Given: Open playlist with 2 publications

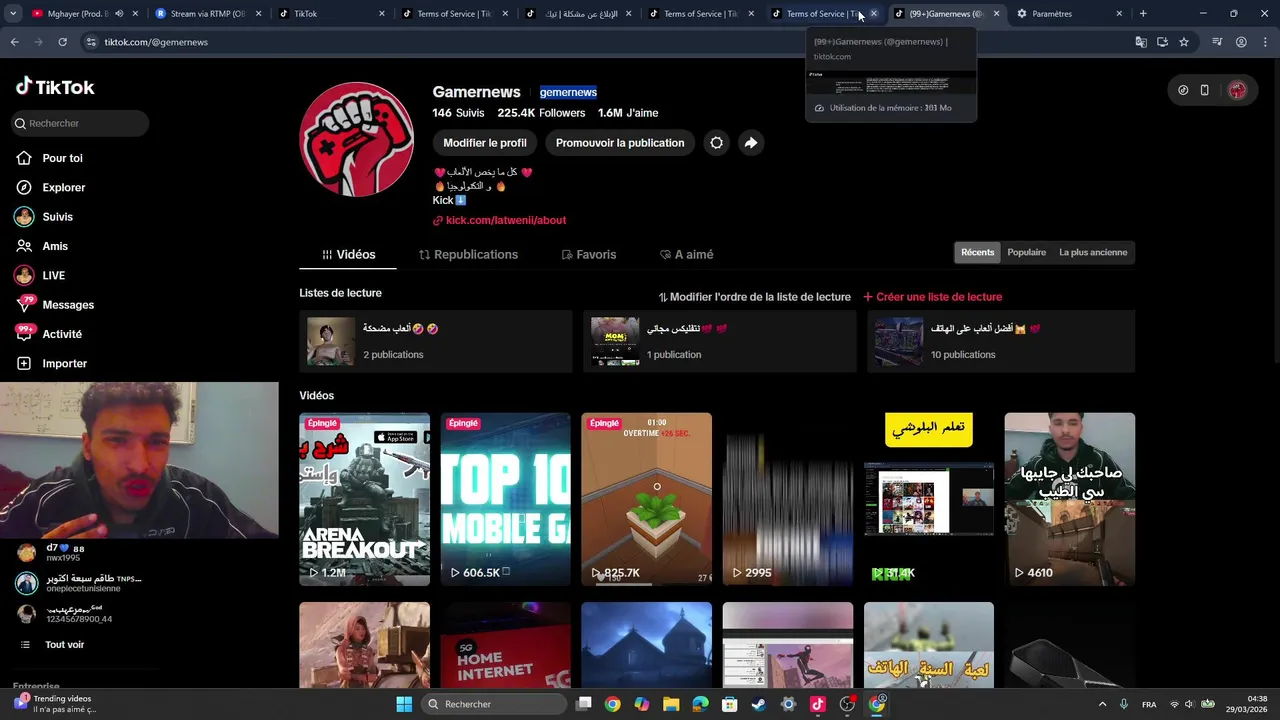Looking at the screenshot, I should pos(435,341).
